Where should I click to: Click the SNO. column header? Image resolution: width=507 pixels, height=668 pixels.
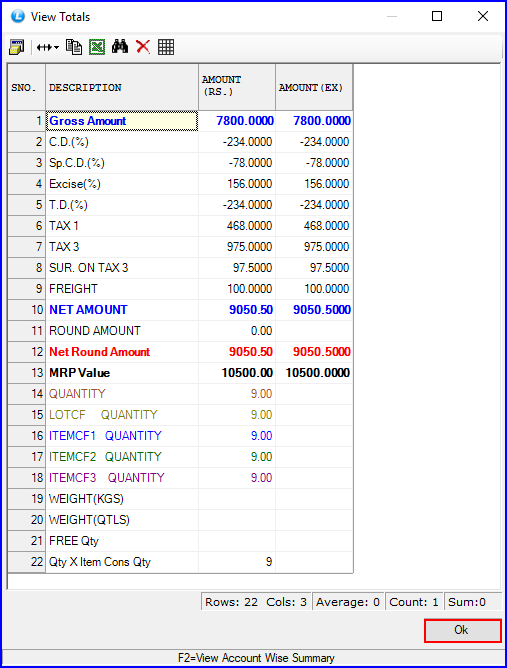(x=26, y=87)
